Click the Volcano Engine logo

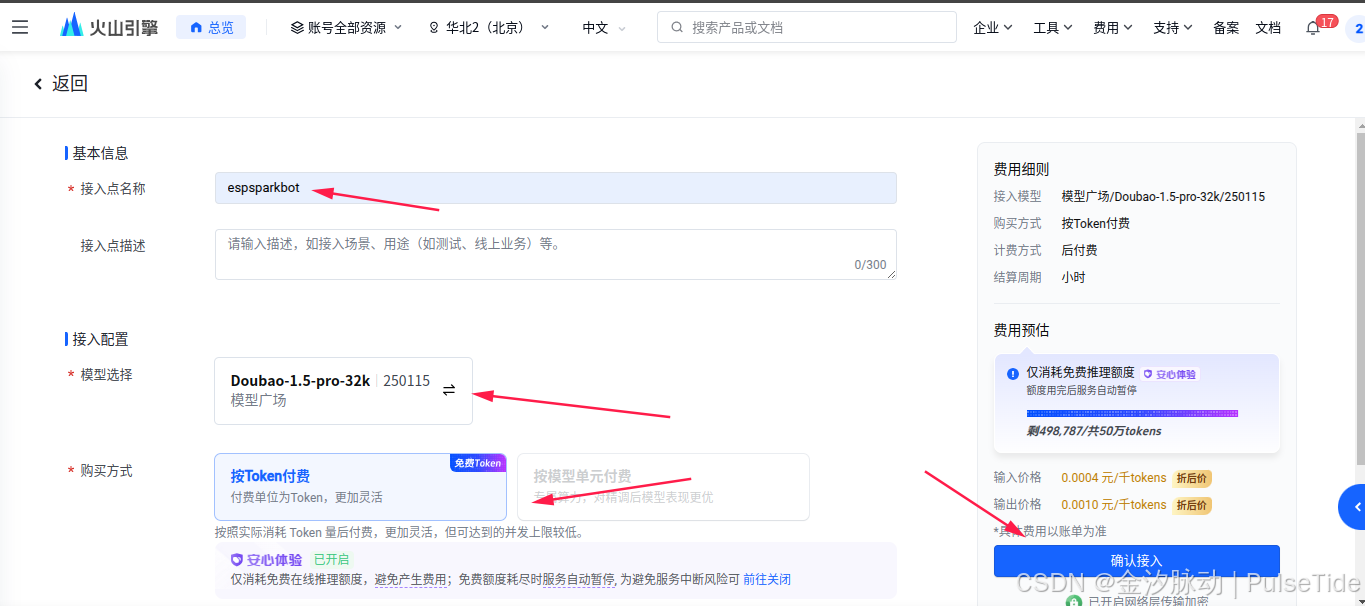pyautogui.click(x=109, y=28)
